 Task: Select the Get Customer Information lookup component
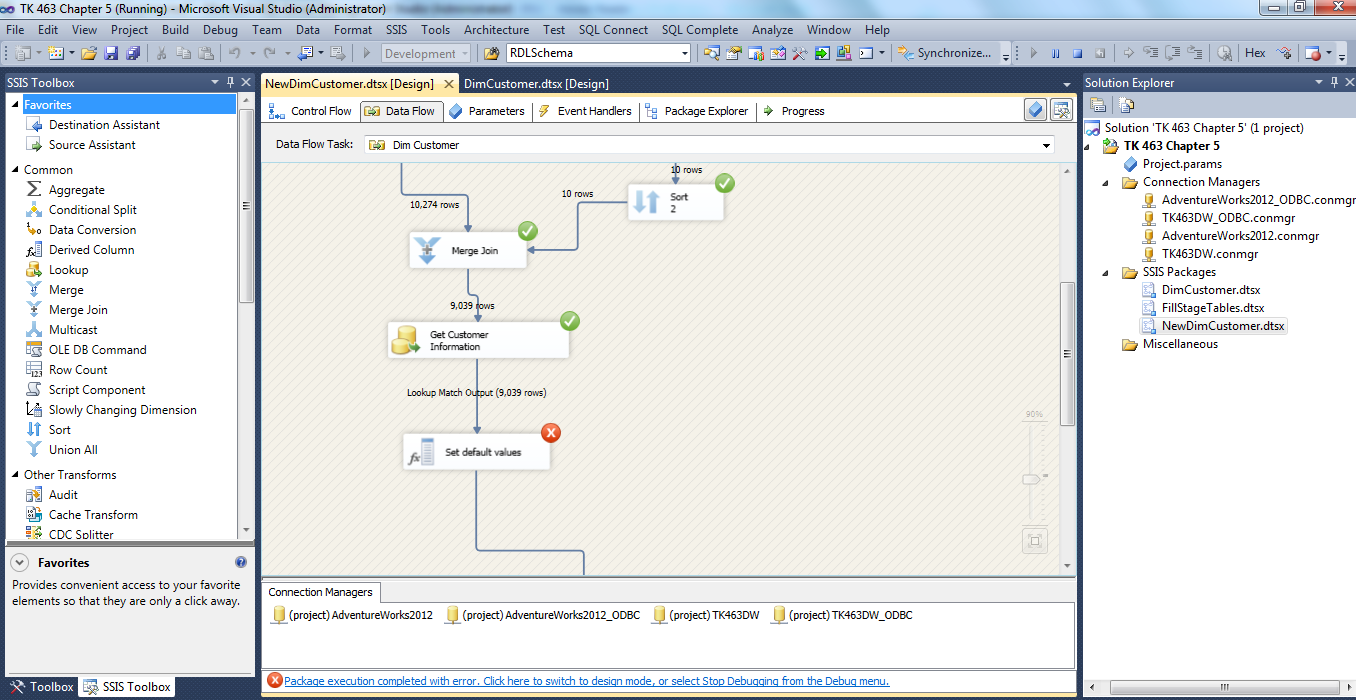tap(478, 340)
